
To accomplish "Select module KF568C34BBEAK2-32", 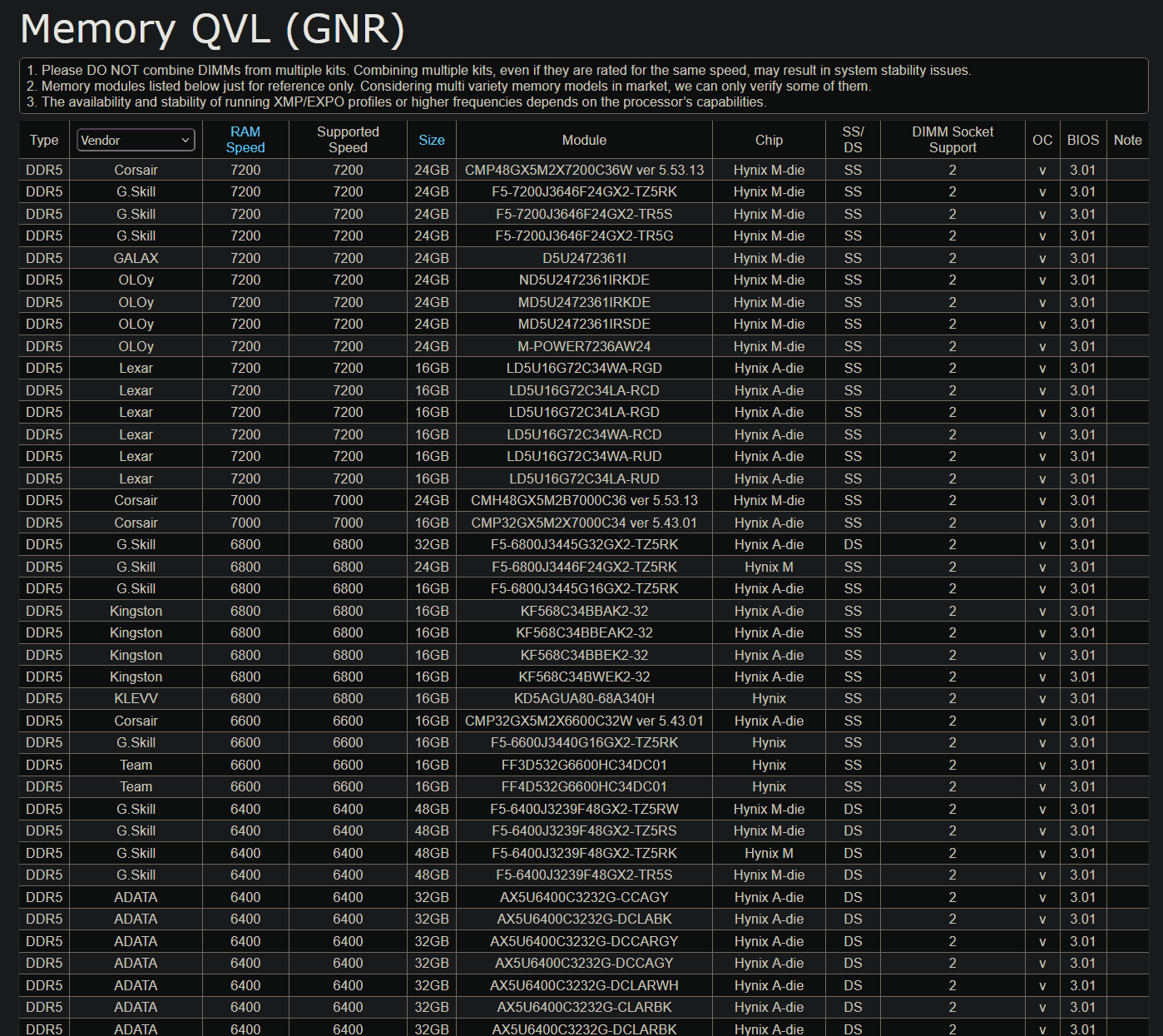I will [x=584, y=632].
